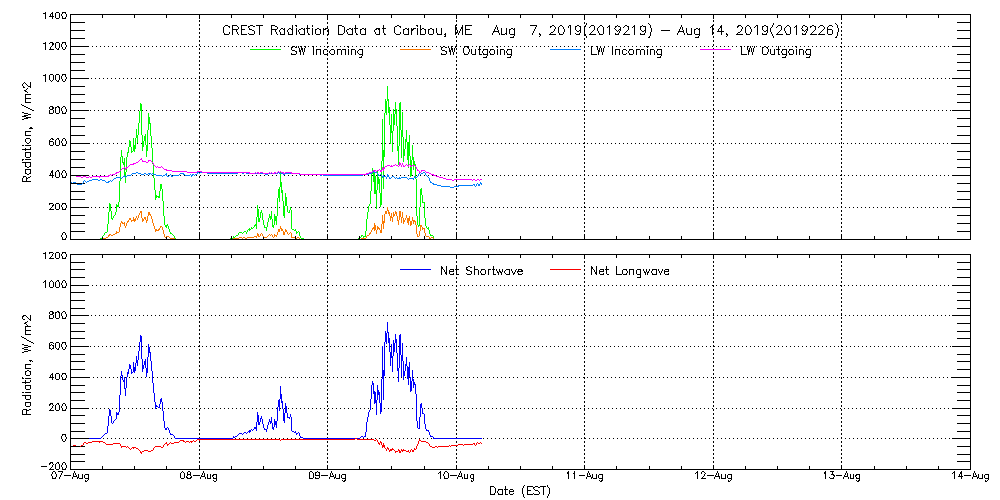Select the 10-Aug date axis label
The image size is (1000, 500).
pos(456,477)
